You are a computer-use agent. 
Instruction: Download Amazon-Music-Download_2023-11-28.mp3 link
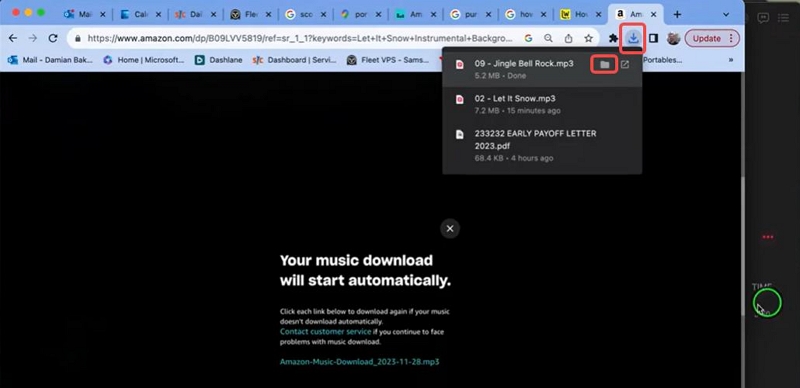(360, 361)
